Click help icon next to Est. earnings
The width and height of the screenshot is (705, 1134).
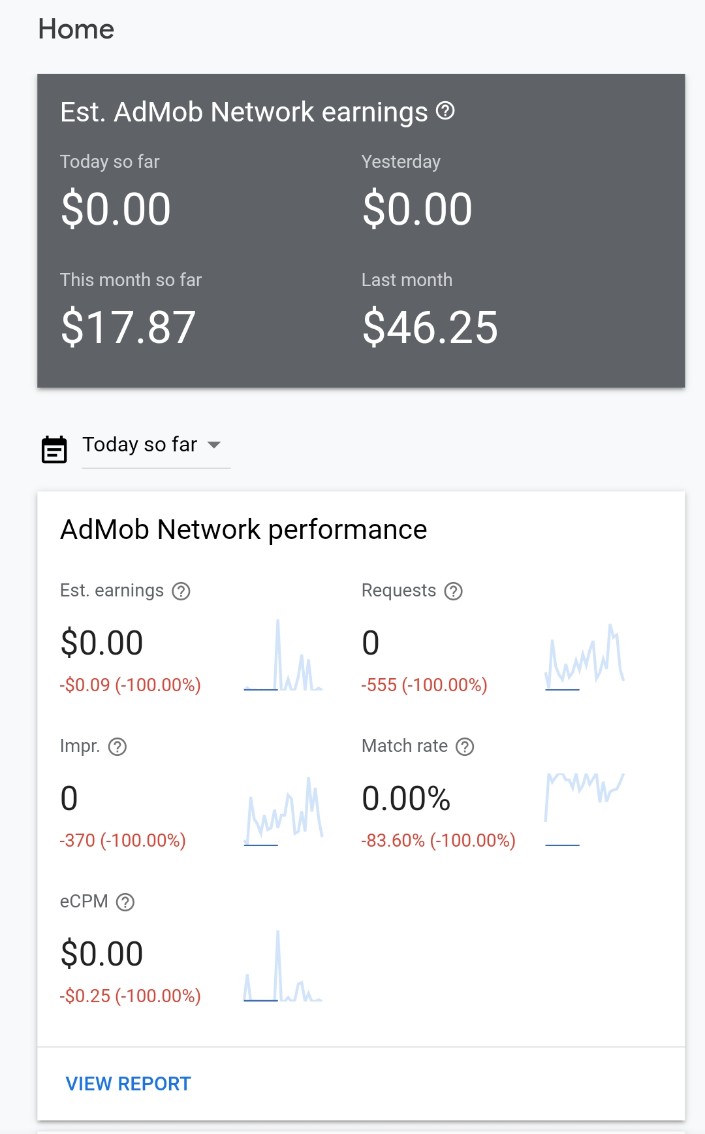click(x=181, y=591)
